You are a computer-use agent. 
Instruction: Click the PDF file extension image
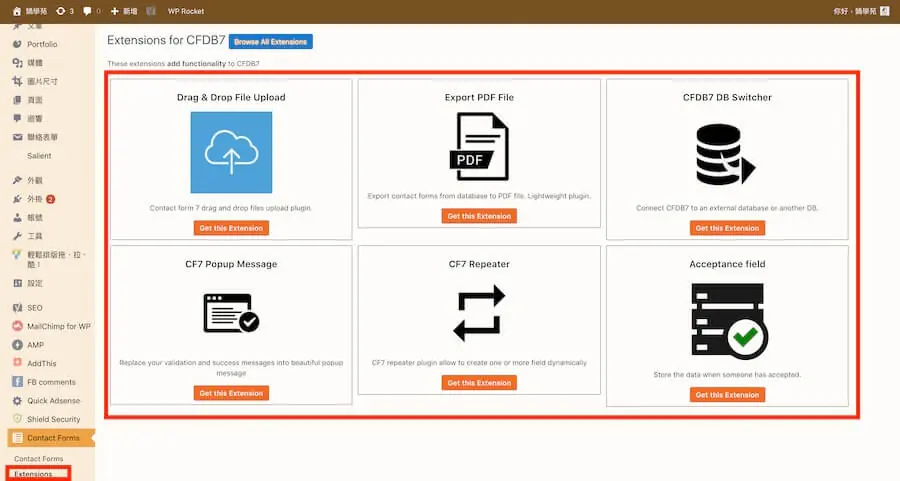pyautogui.click(x=479, y=146)
